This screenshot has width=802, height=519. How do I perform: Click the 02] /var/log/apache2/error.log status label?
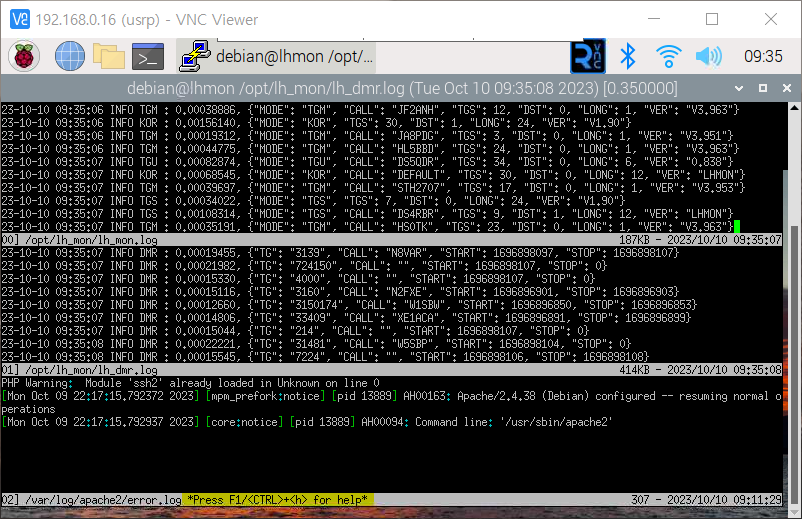click(91, 500)
